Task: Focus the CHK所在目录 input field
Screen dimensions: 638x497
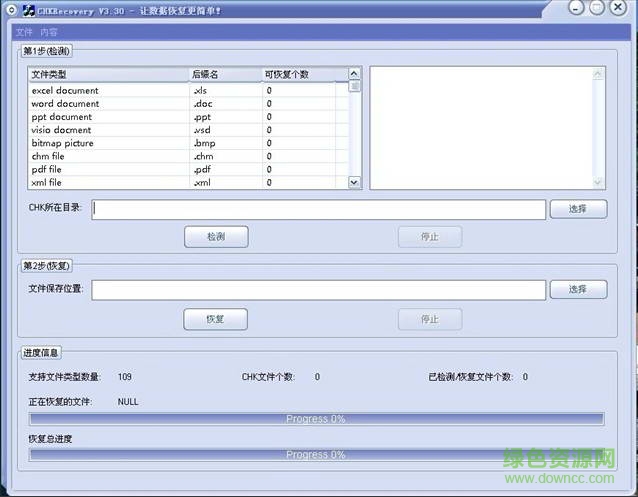Action: [319, 209]
